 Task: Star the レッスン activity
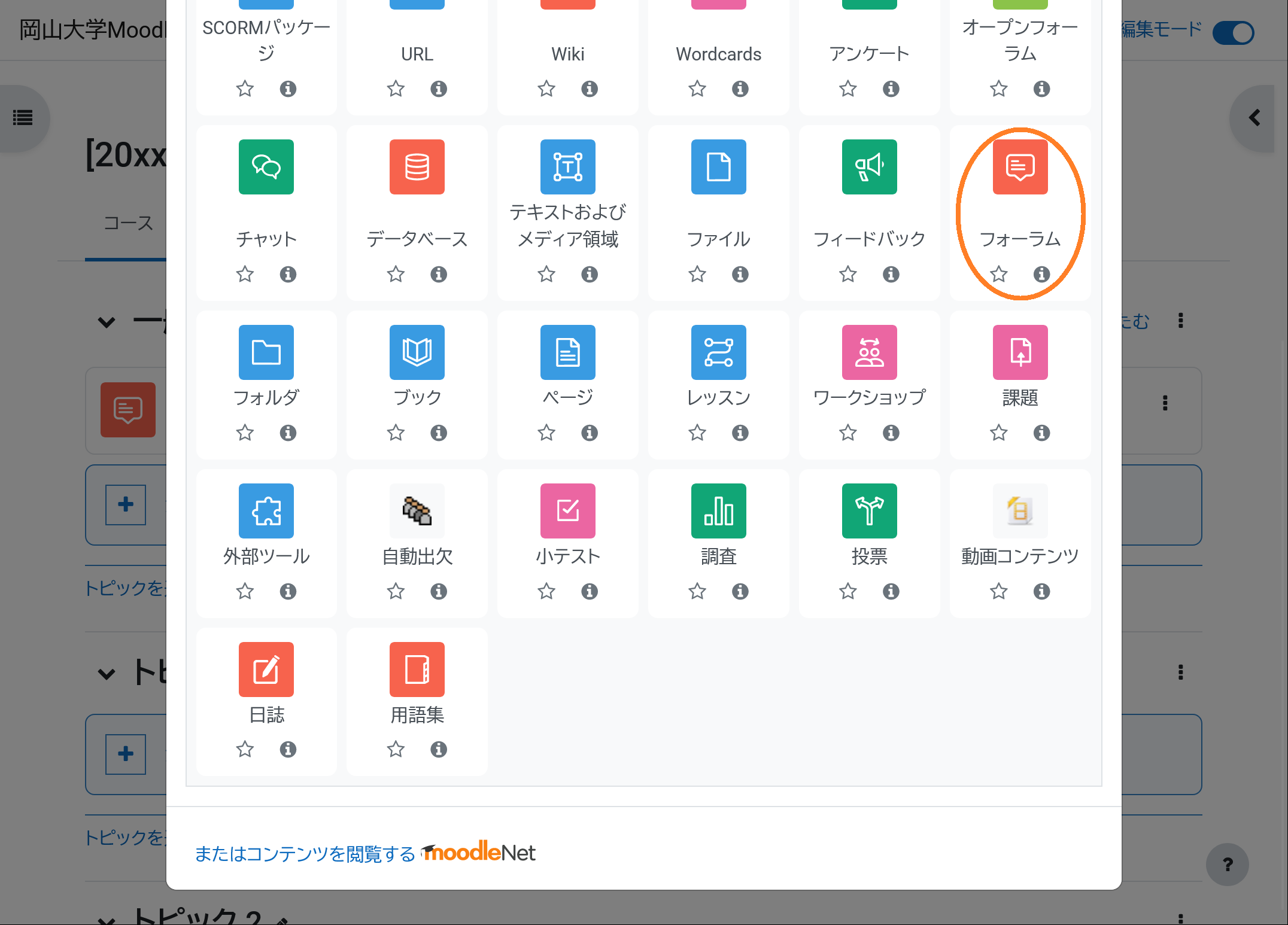pyautogui.click(x=697, y=433)
